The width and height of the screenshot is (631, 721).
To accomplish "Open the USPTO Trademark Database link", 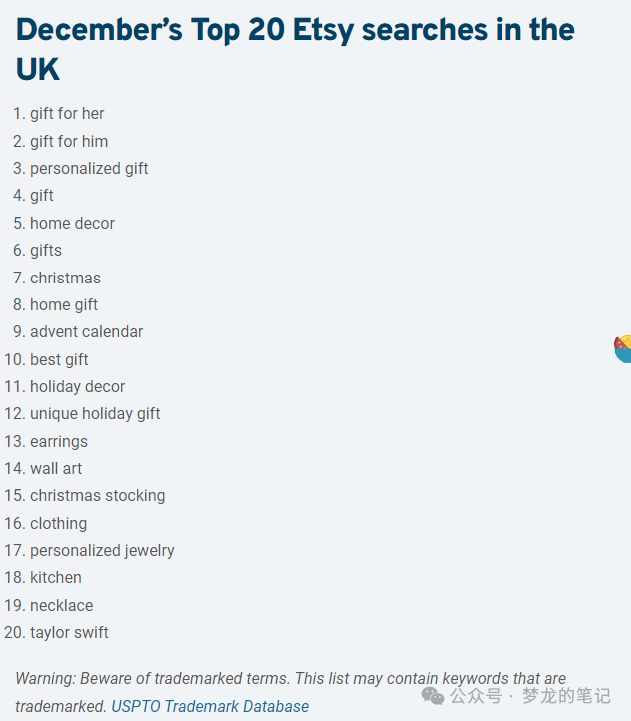I will 210,706.
